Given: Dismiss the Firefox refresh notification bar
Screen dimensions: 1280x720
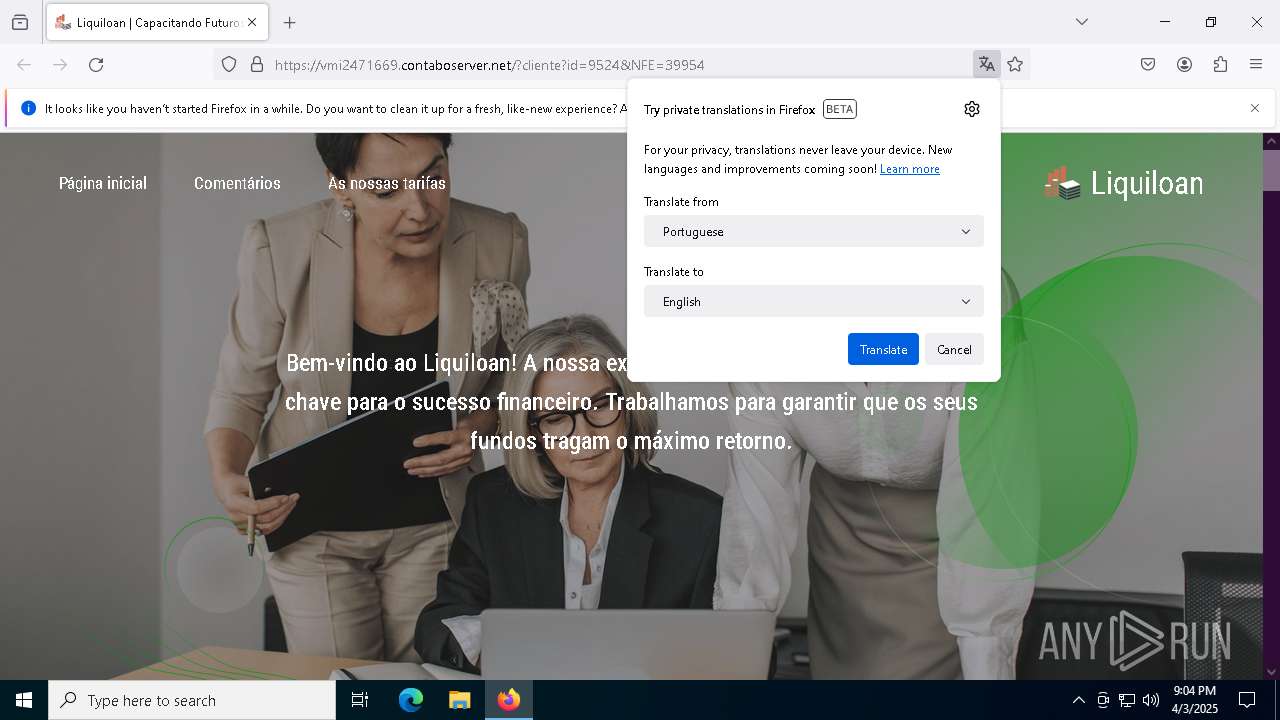Looking at the screenshot, I should (x=1255, y=108).
